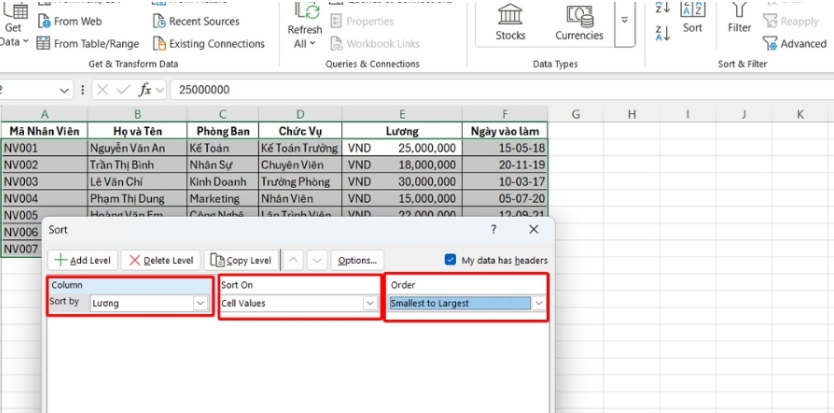Viewport: 834px width, 413px height.
Task: Click the formula bar showing 25000000
Action: 500,90
